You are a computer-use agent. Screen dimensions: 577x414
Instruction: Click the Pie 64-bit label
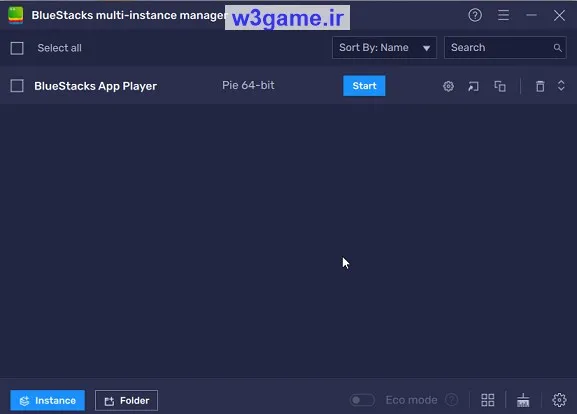pyautogui.click(x=248, y=85)
